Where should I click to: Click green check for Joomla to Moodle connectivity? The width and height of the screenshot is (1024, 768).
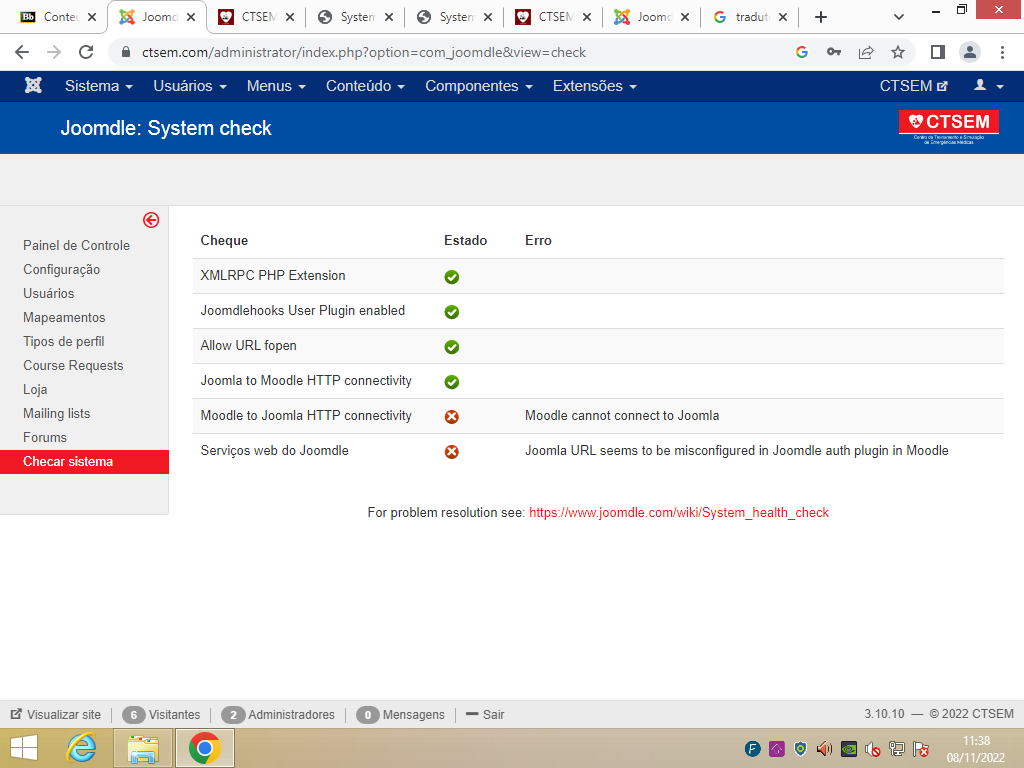451,382
